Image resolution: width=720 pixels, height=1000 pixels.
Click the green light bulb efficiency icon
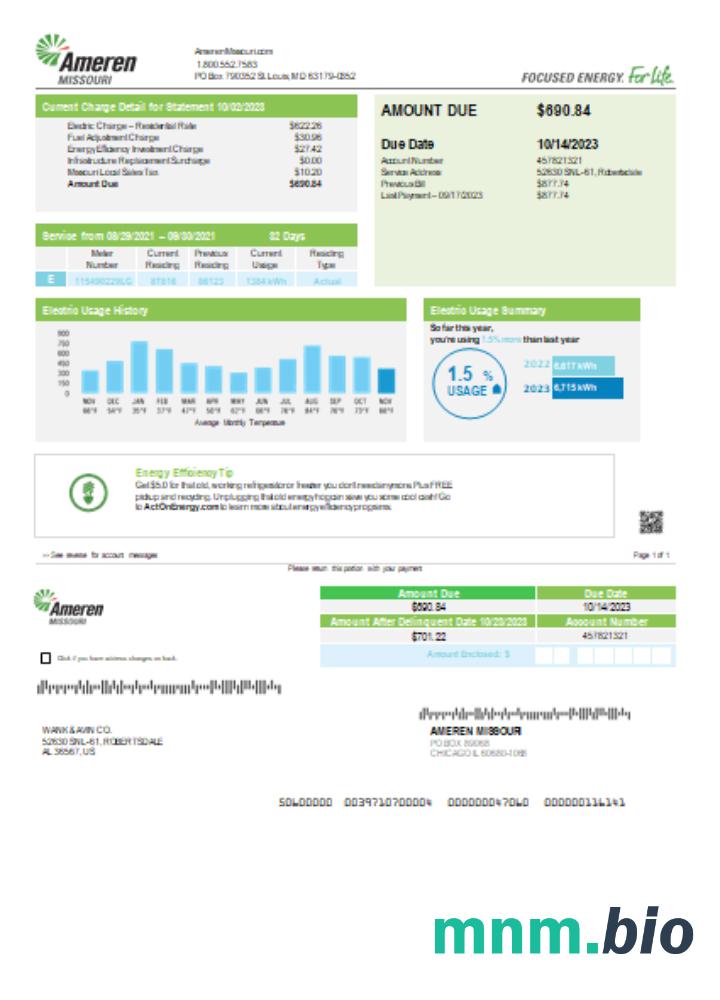tap(87, 491)
